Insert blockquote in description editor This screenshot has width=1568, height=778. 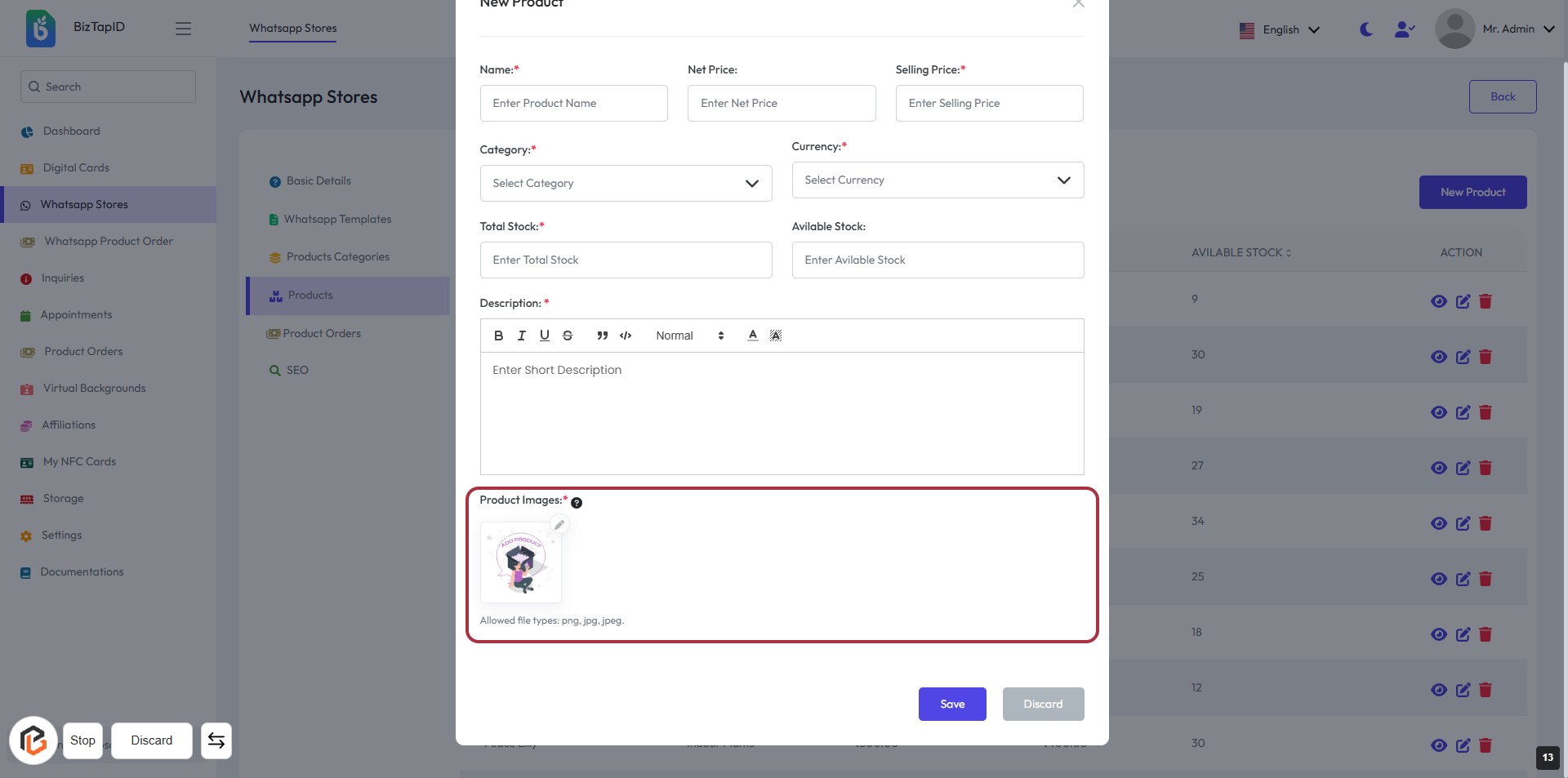(603, 336)
